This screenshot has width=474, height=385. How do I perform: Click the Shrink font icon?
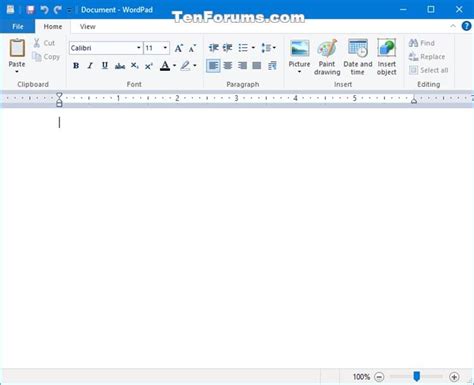pyautogui.click(x=192, y=48)
